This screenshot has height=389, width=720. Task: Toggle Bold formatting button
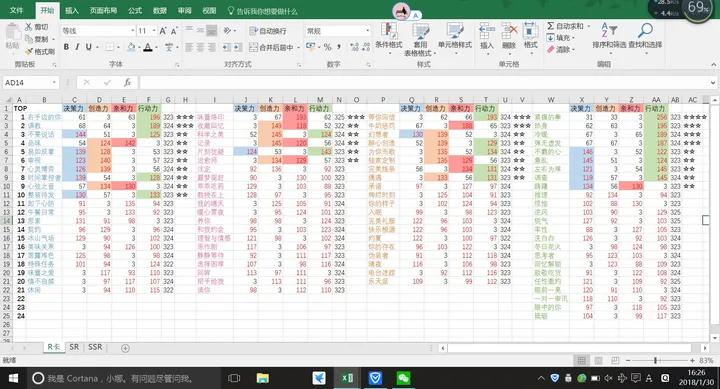66,47
